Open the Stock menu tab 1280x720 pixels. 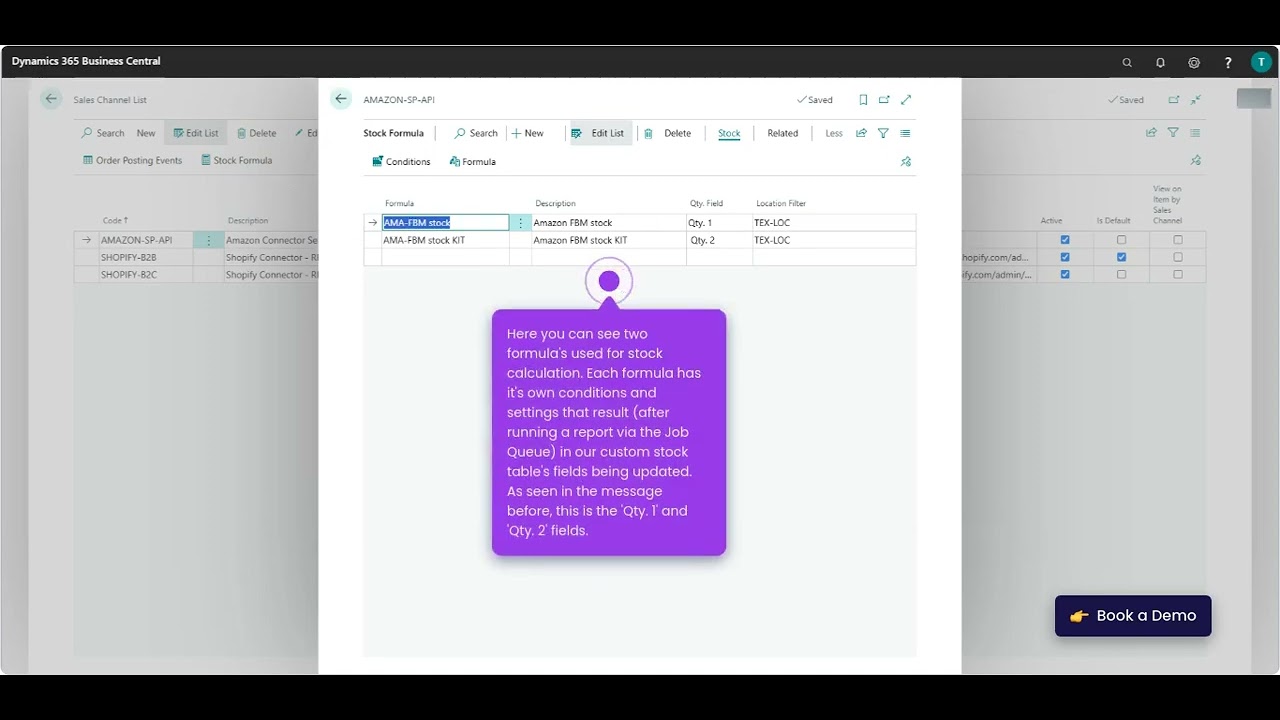pyautogui.click(x=729, y=133)
